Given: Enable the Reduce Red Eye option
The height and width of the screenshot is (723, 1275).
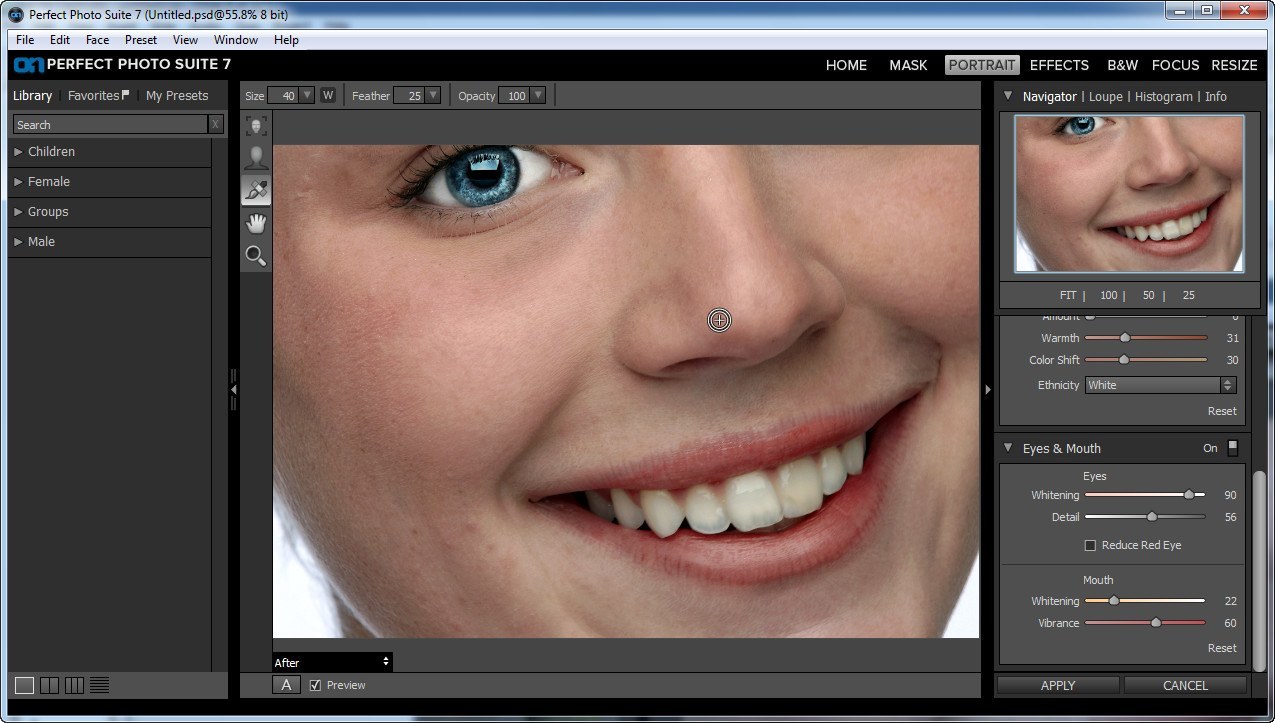Looking at the screenshot, I should tap(1090, 545).
